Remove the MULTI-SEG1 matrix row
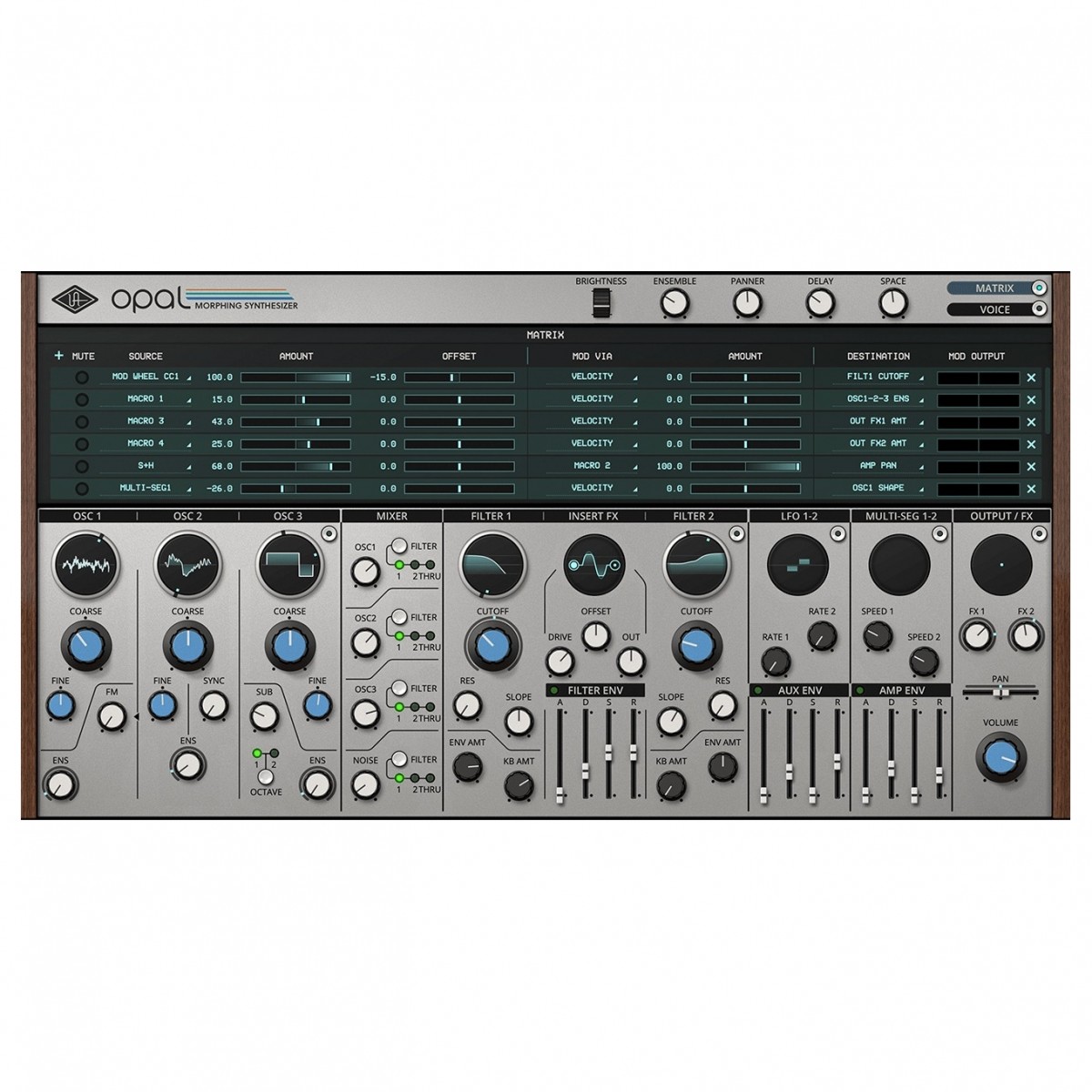Image resolution: width=1092 pixels, height=1092 pixels. coord(1031,489)
